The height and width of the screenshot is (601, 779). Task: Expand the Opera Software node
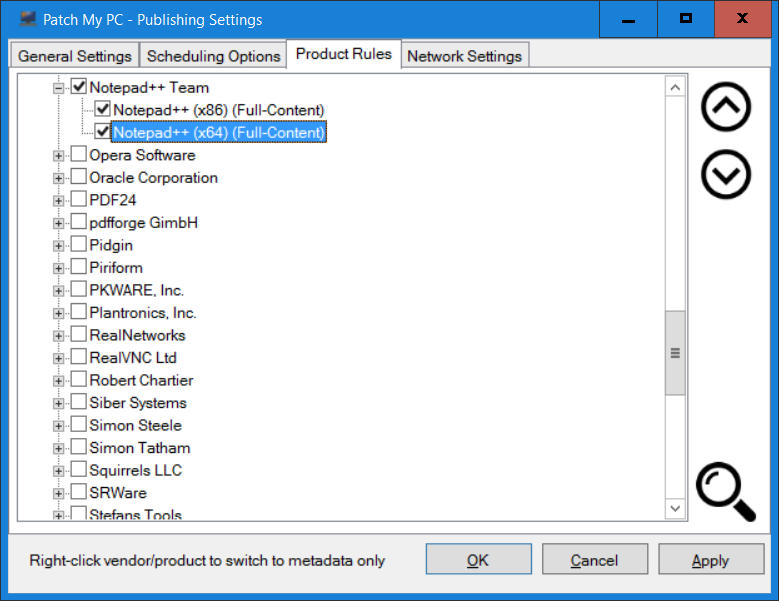click(x=59, y=156)
